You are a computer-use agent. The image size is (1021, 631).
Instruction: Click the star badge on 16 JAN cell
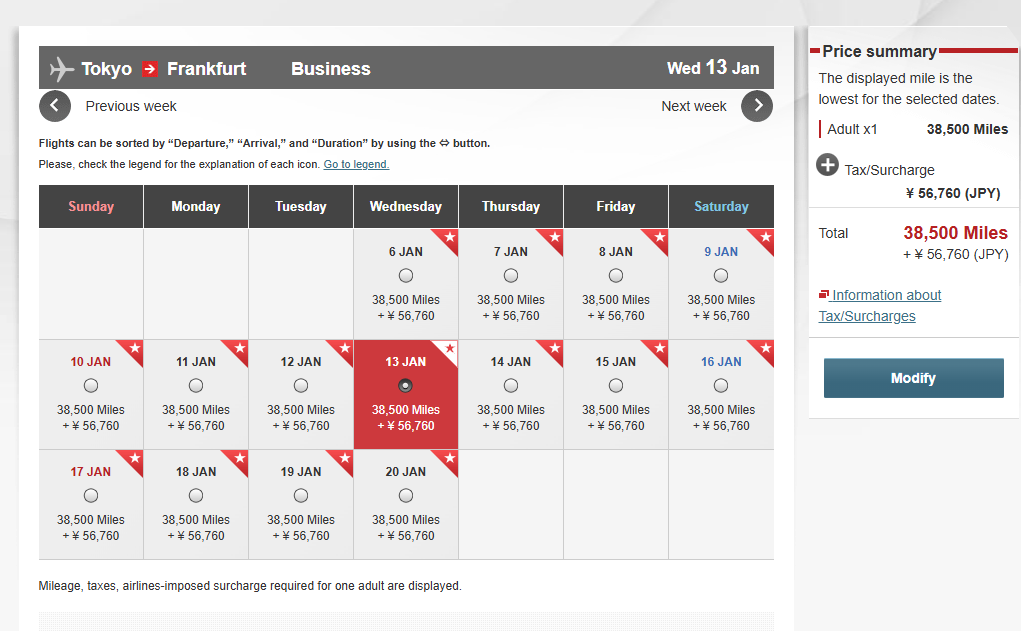click(763, 350)
